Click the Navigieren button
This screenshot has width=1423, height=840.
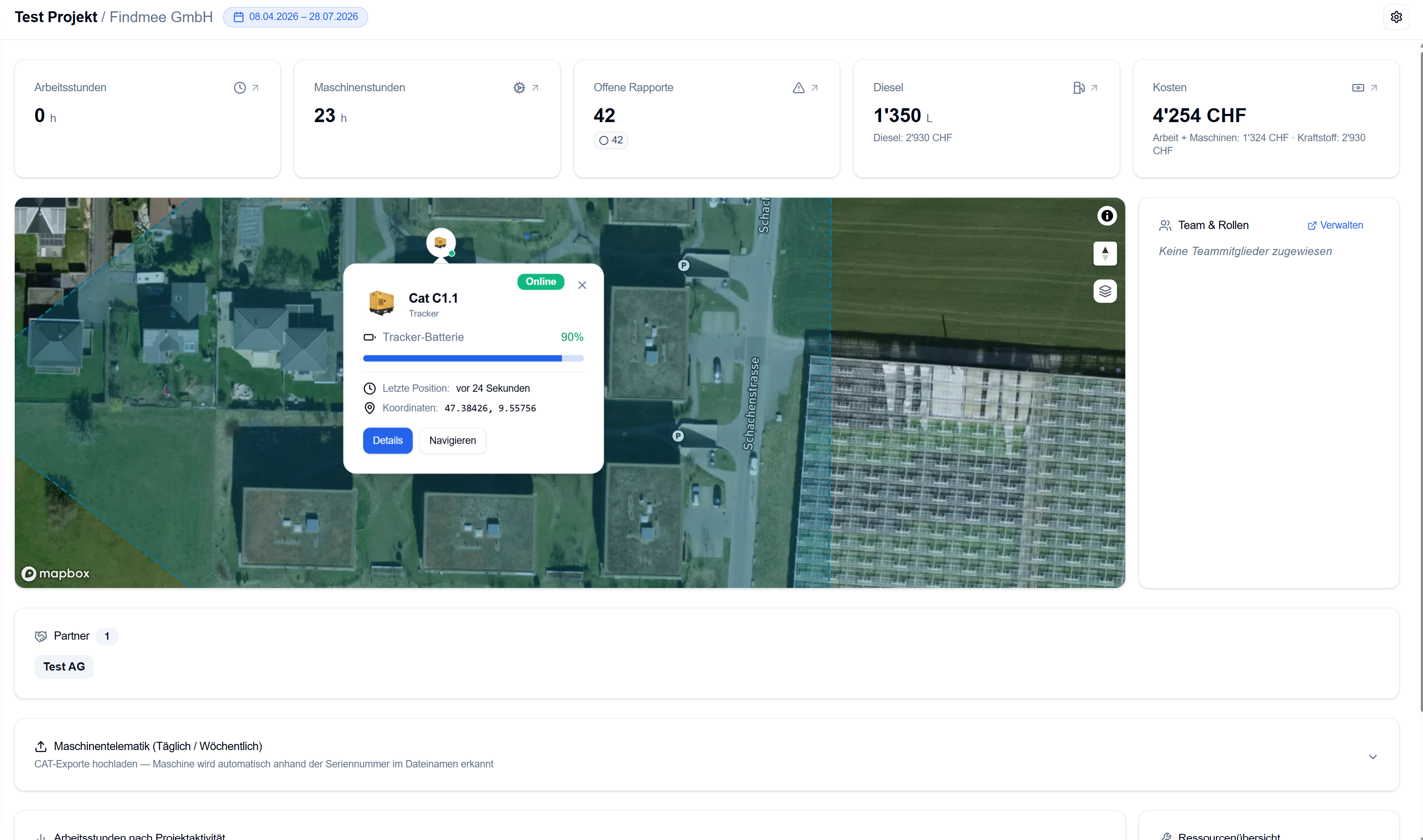(452, 440)
